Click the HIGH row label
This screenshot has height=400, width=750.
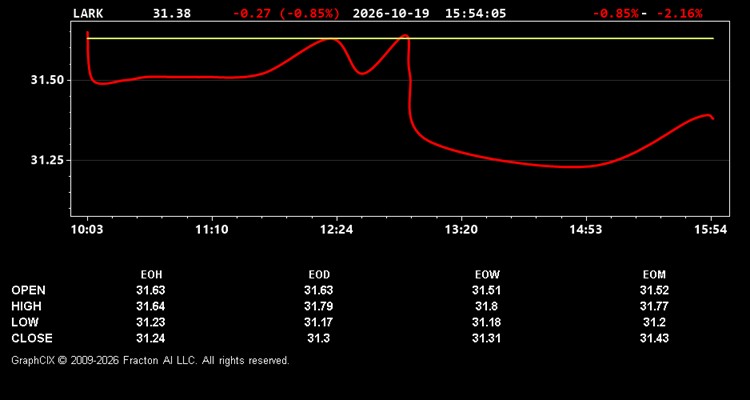pyautogui.click(x=26, y=306)
